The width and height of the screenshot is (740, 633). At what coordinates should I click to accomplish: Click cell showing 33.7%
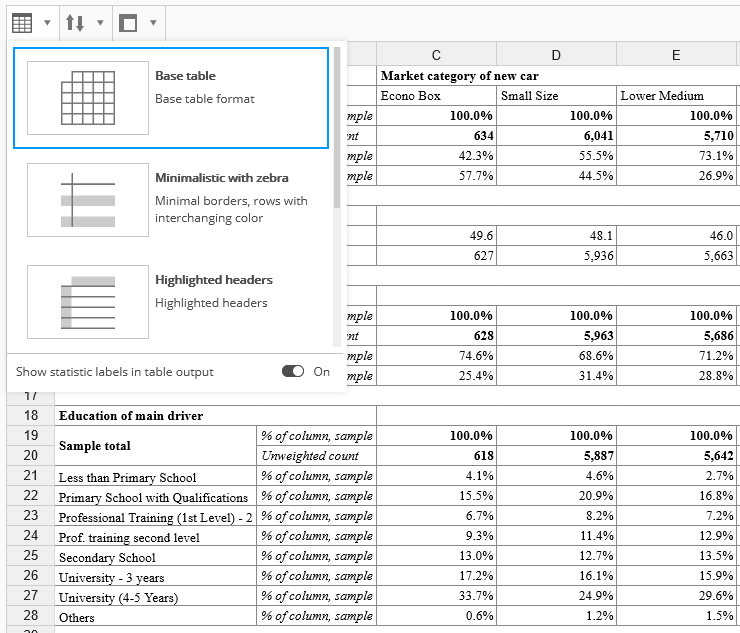point(437,596)
